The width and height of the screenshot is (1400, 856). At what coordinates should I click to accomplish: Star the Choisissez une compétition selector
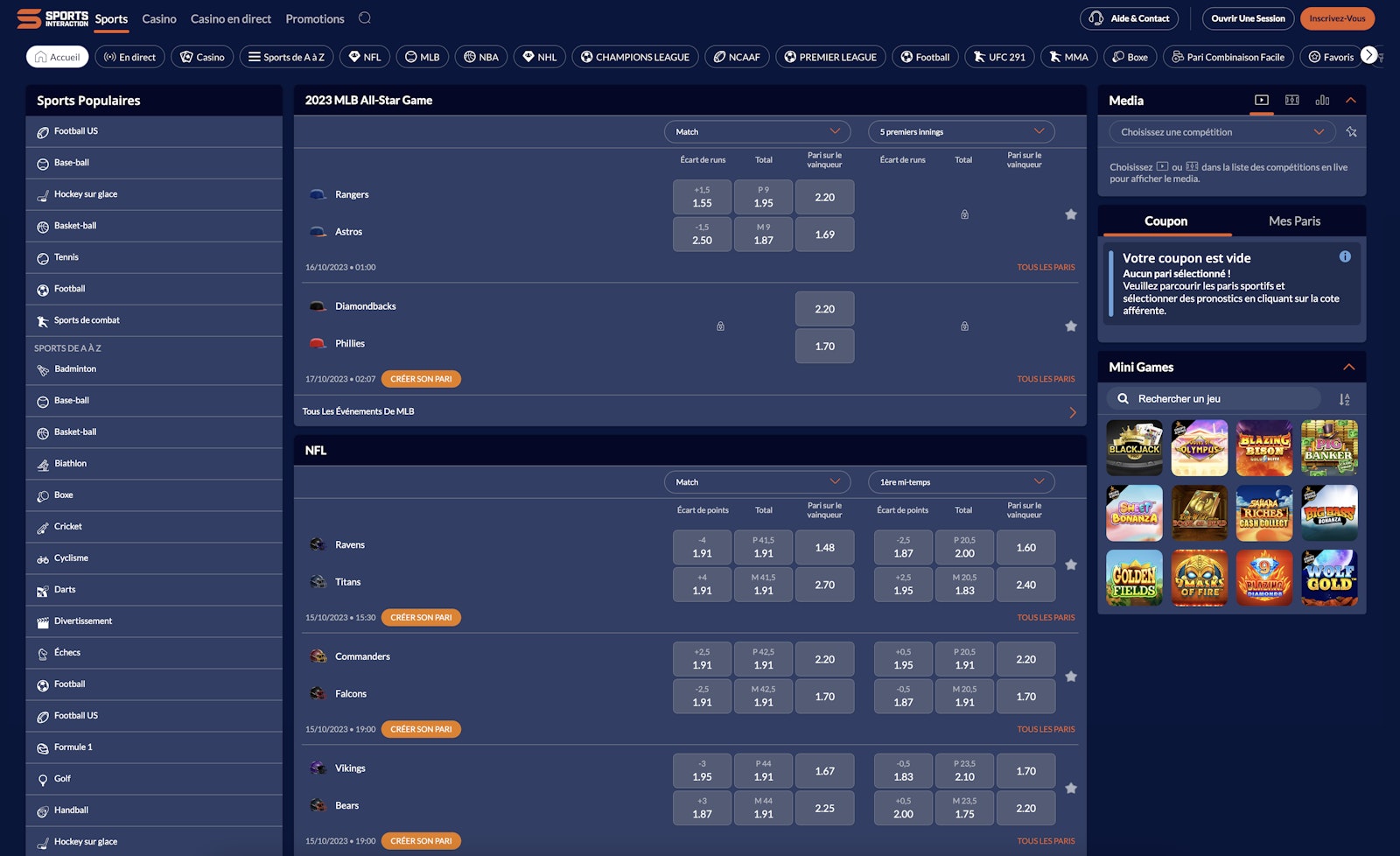[x=1351, y=131]
